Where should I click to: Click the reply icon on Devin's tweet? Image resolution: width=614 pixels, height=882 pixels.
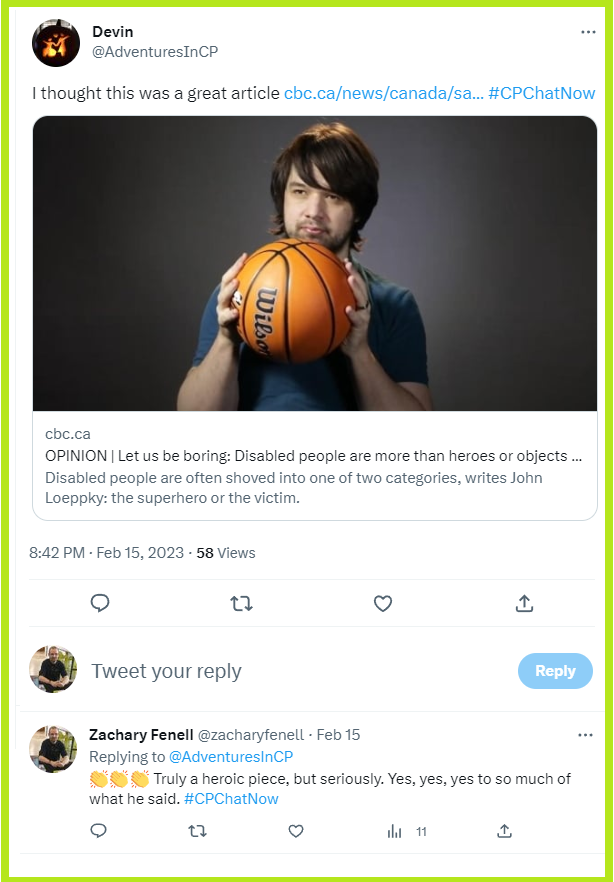100,604
